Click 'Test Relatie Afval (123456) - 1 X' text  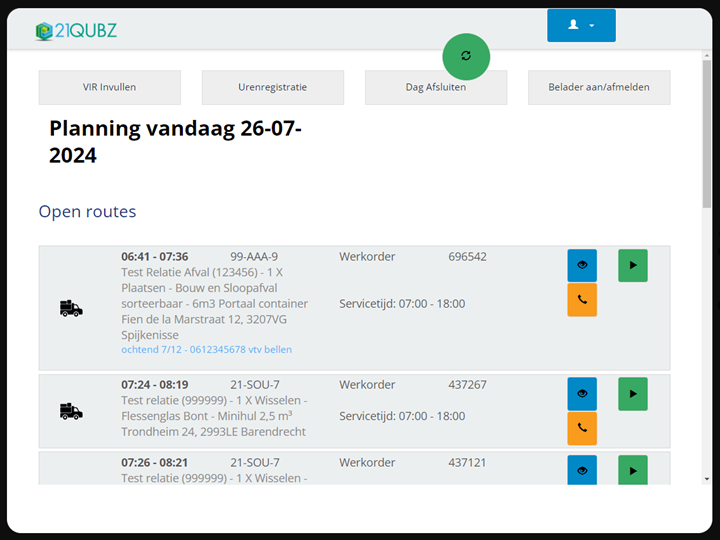[x=202, y=272]
